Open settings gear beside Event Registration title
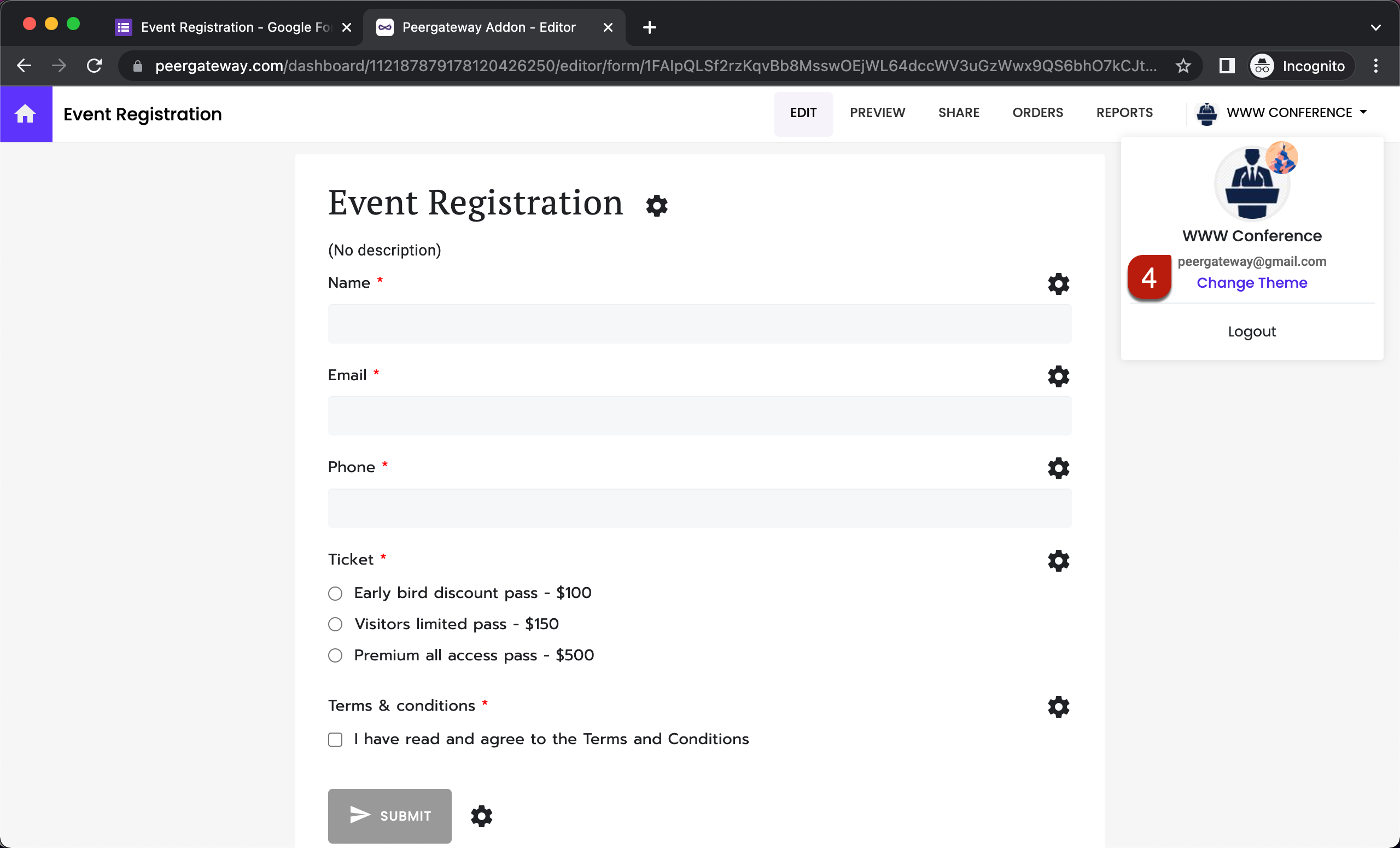Screen dimensions: 1400x848 pos(656,206)
